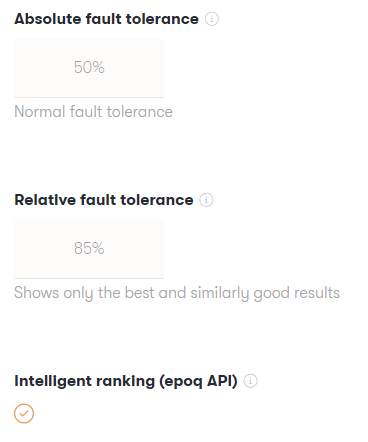Open info tooltip beside Relative fault tolerance
Screen dimensions: 368x442
[206, 200]
